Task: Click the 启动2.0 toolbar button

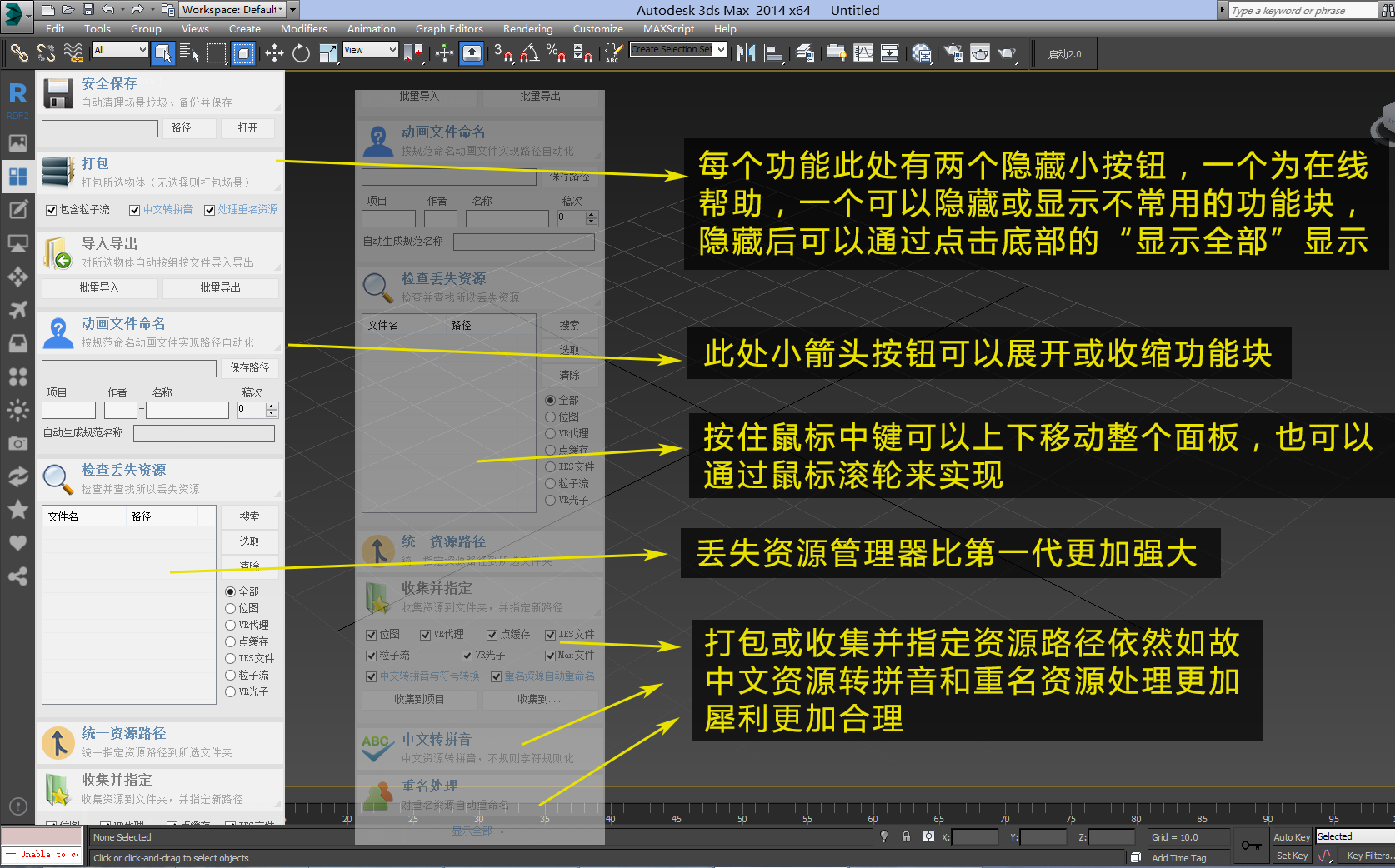Action: [x=1064, y=54]
